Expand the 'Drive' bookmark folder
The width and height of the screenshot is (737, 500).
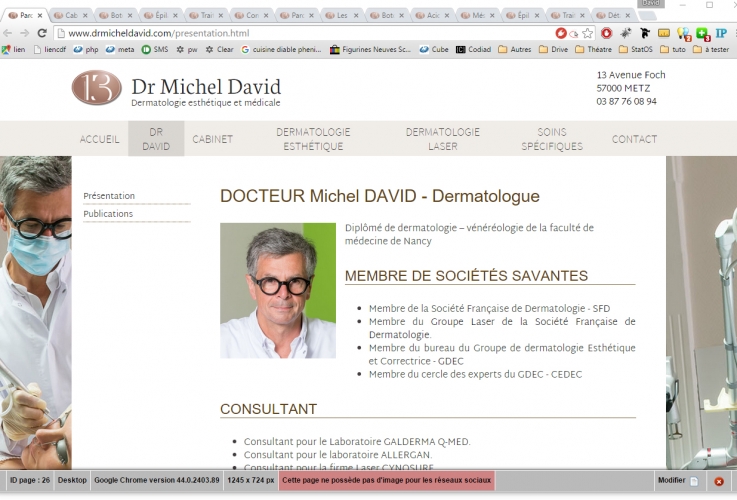pyautogui.click(x=554, y=49)
